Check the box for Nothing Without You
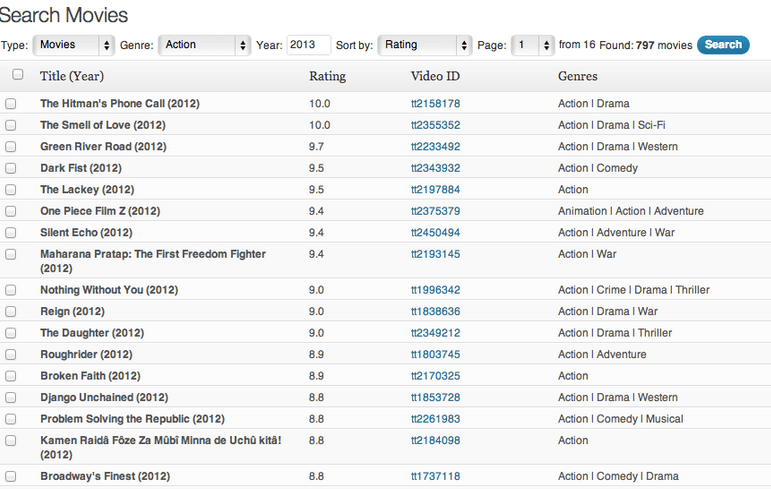 coord(10,290)
